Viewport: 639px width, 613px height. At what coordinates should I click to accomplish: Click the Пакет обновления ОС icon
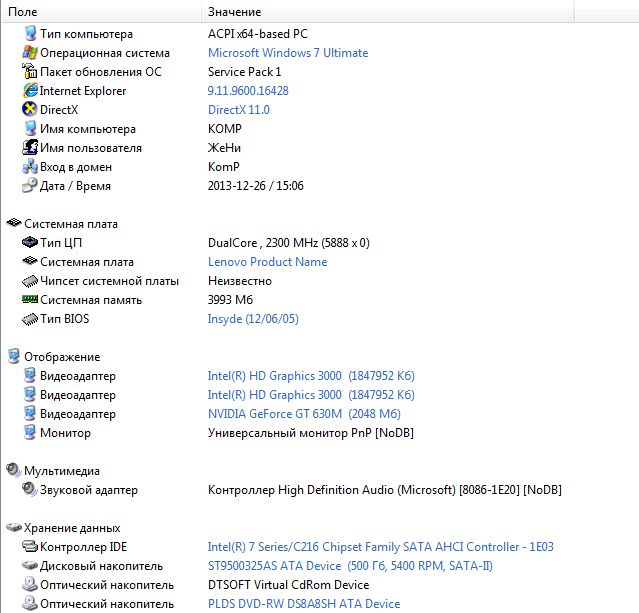(x=30, y=71)
